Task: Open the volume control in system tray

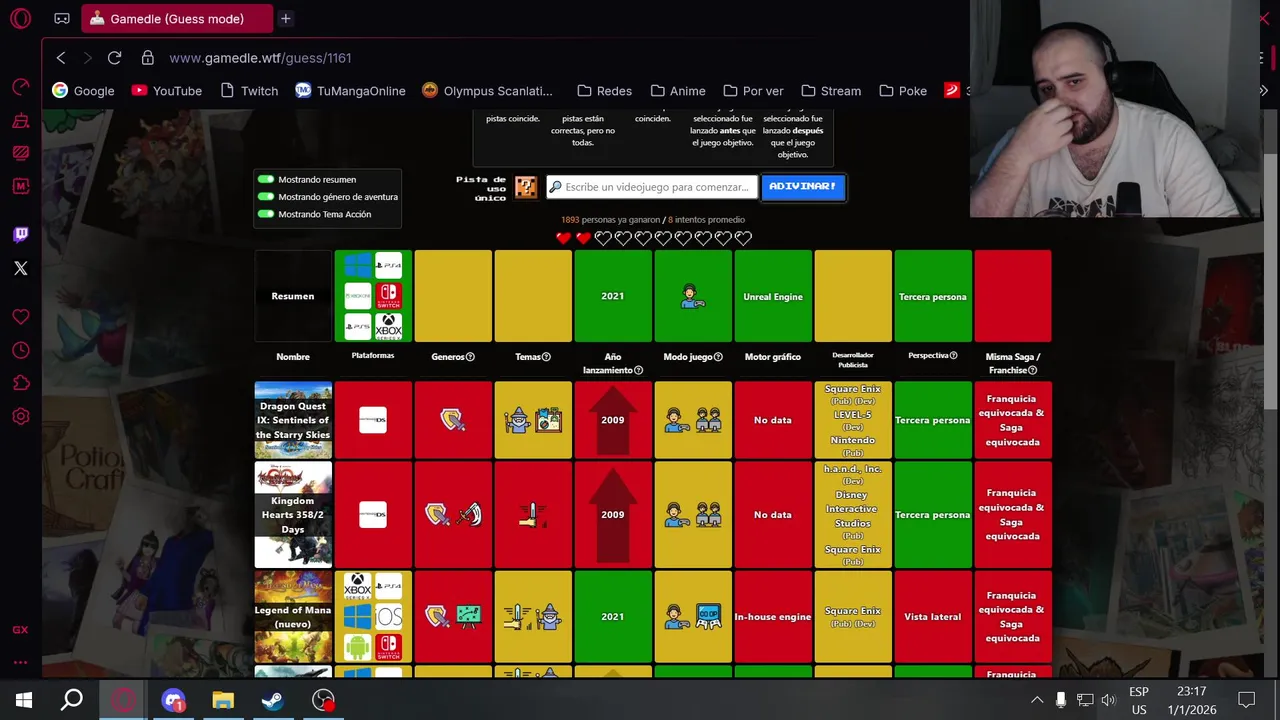Action: tap(1108, 700)
